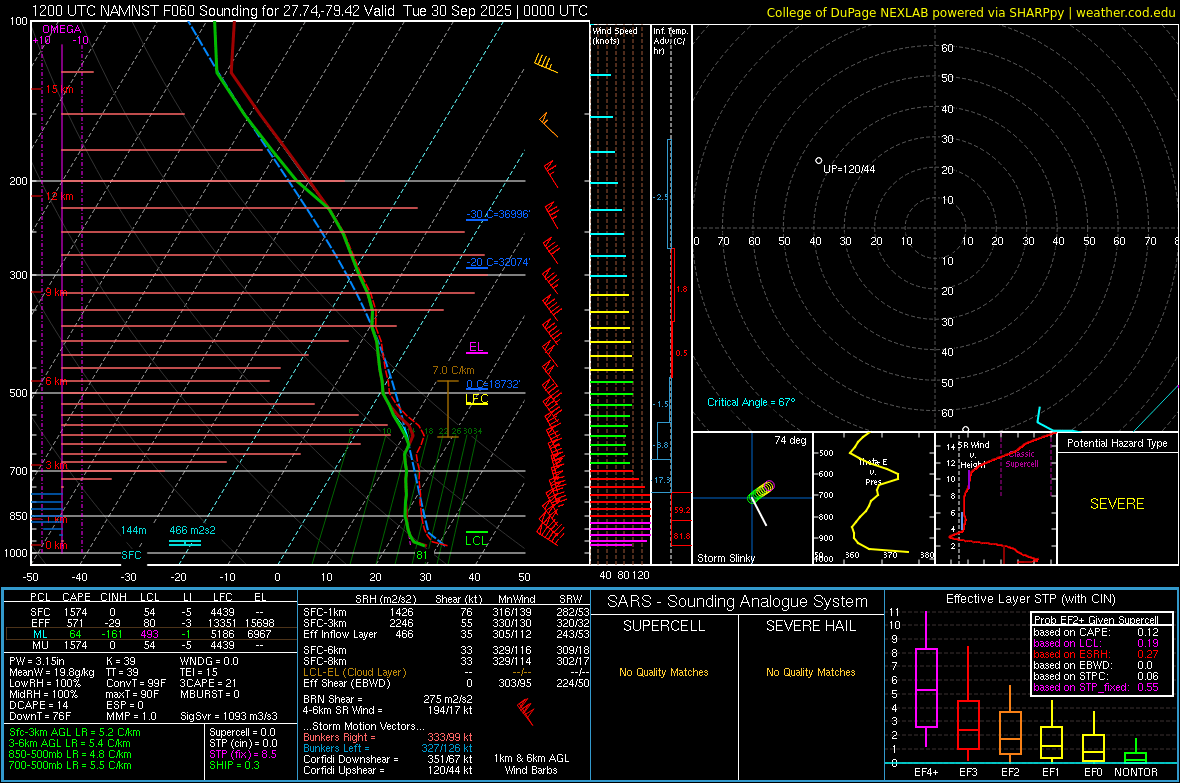Image resolution: width=1180 pixels, height=783 pixels.
Task: Click the ConvT = 99F value
Action: [135, 683]
